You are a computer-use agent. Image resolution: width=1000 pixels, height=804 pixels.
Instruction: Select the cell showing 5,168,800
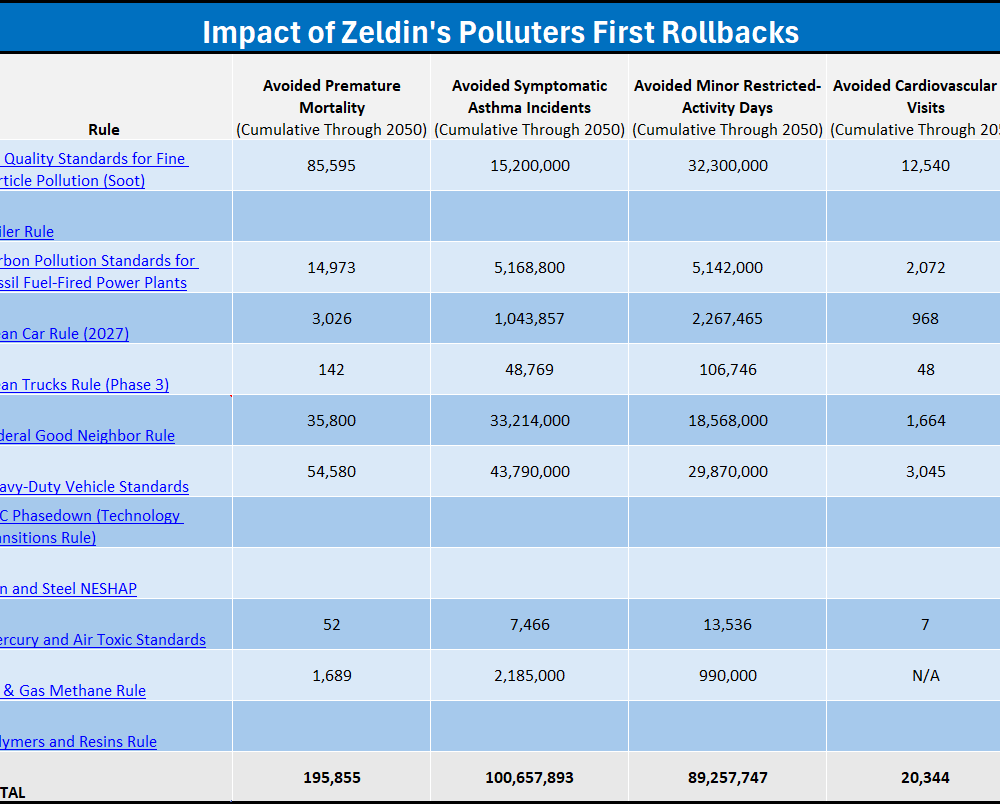click(x=529, y=267)
